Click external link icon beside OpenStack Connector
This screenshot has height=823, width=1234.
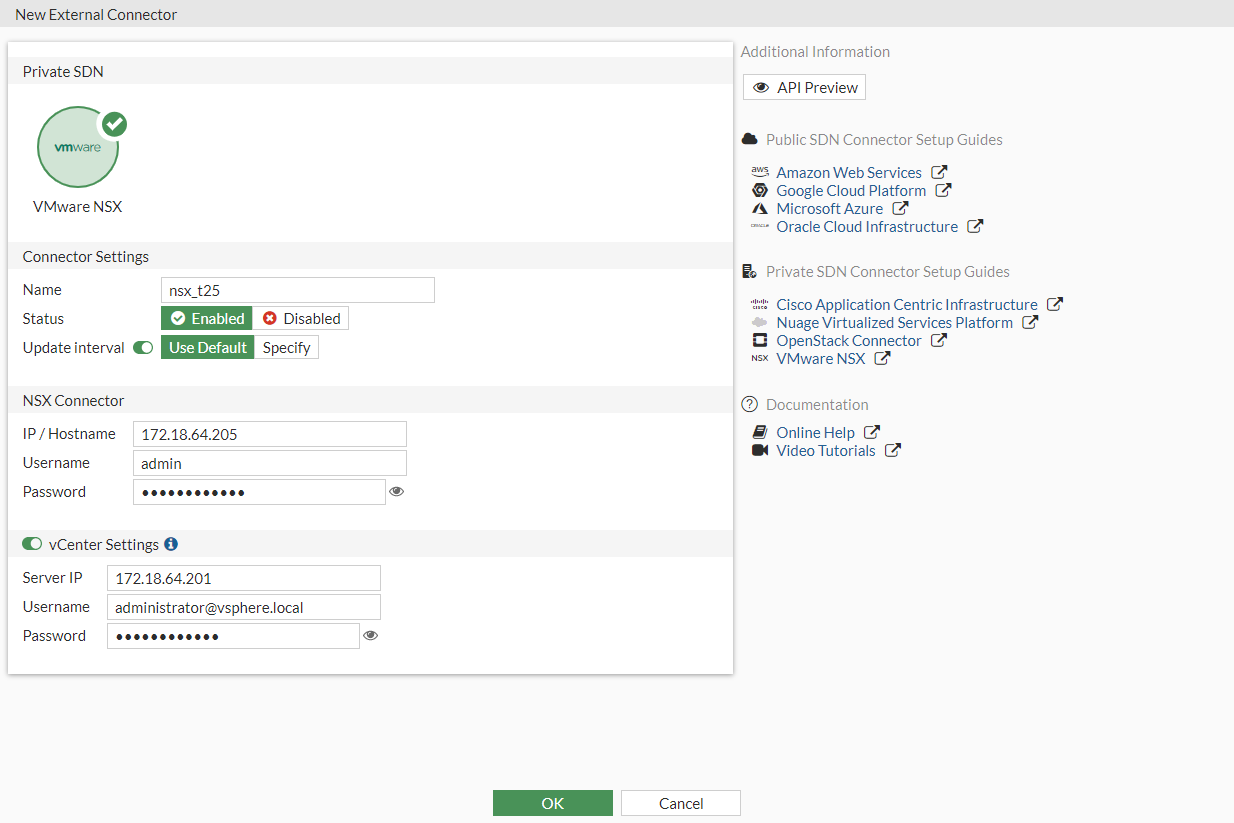pyautogui.click(x=938, y=340)
